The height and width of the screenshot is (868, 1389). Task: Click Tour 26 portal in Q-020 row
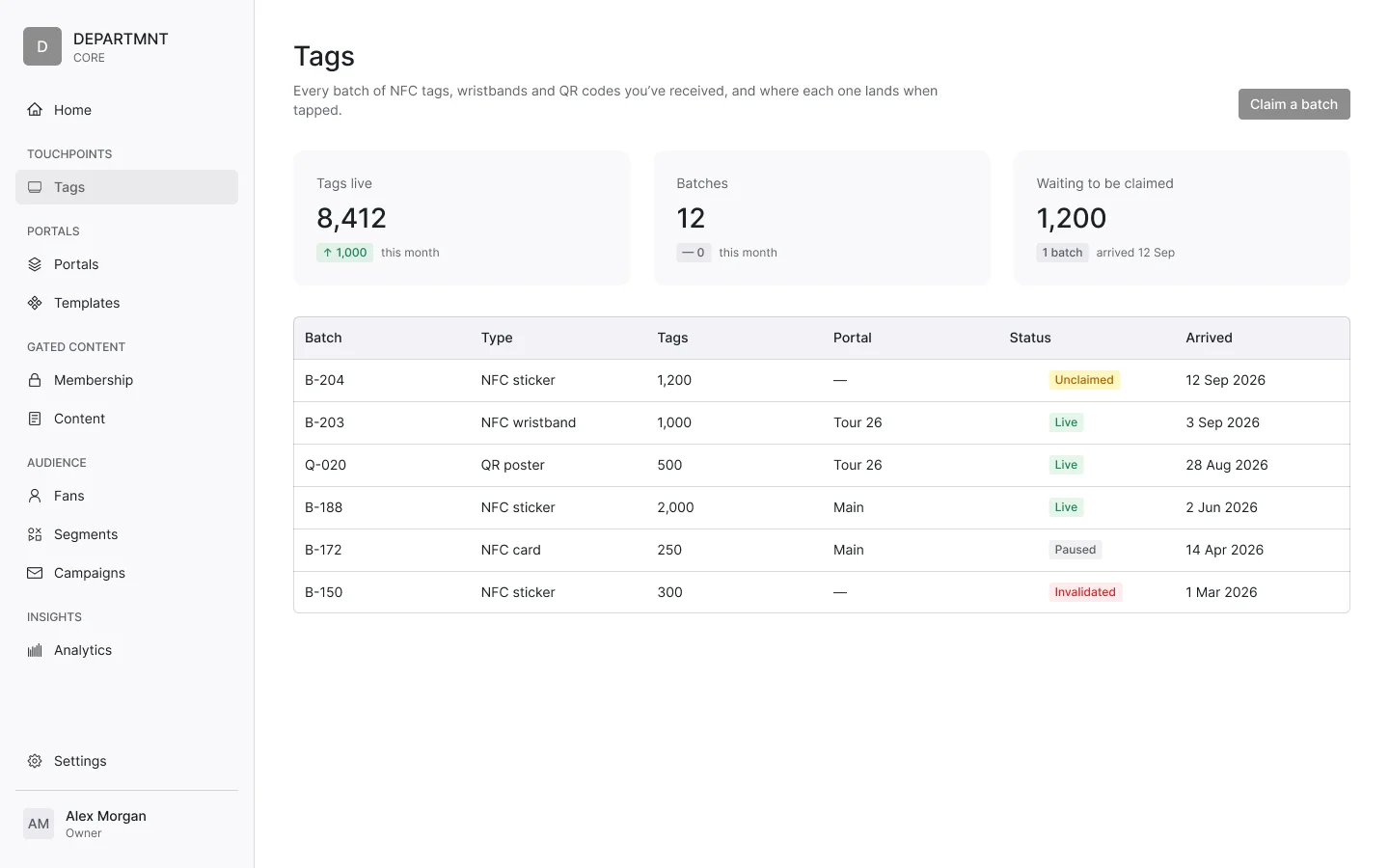tap(858, 465)
